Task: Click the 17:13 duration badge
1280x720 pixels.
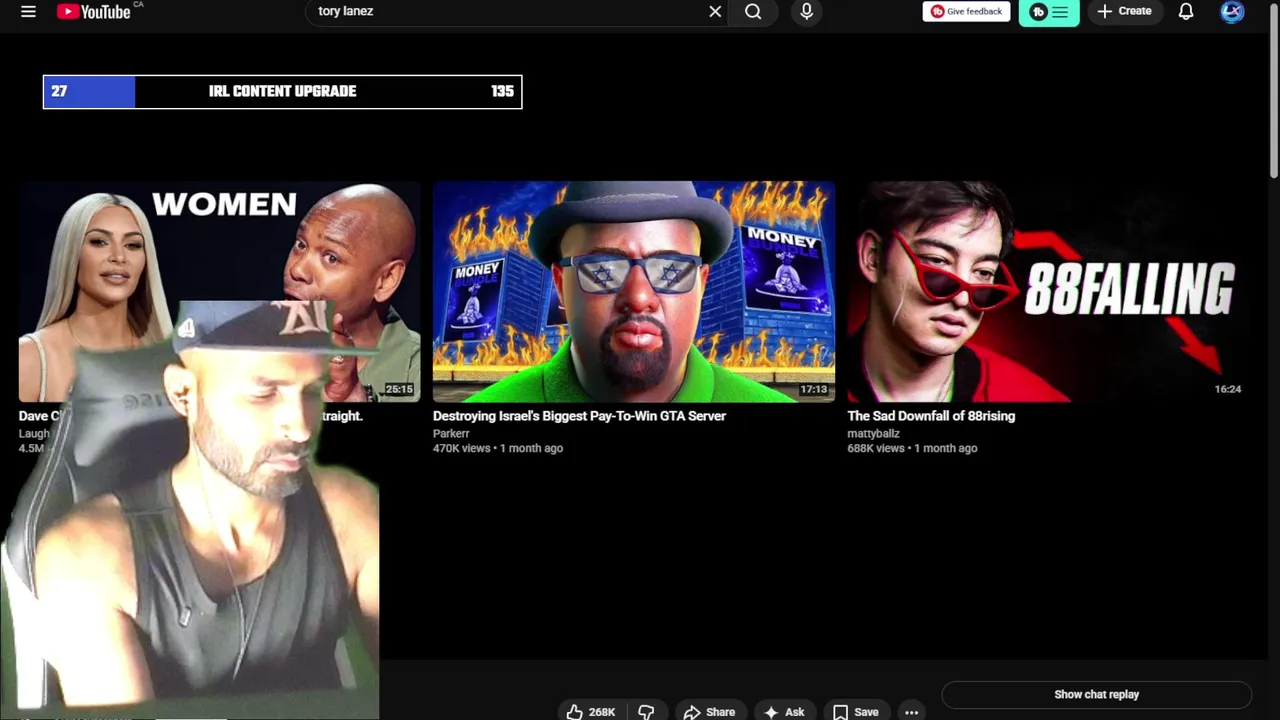Action: tap(813, 389)
